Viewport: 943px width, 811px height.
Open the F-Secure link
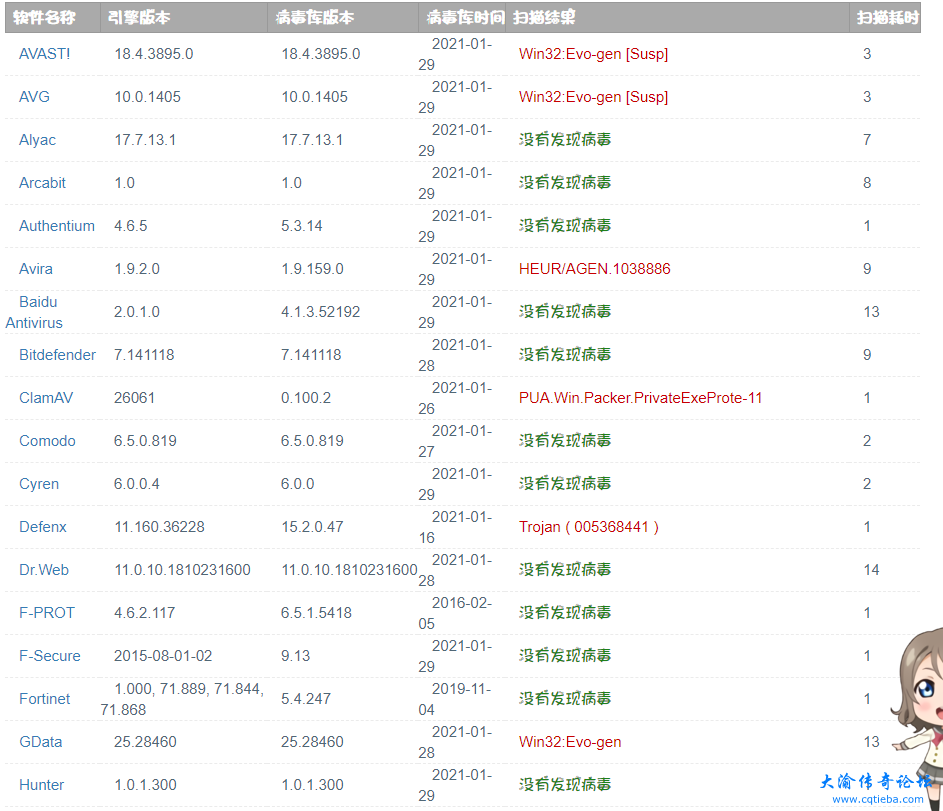point(49,656)
